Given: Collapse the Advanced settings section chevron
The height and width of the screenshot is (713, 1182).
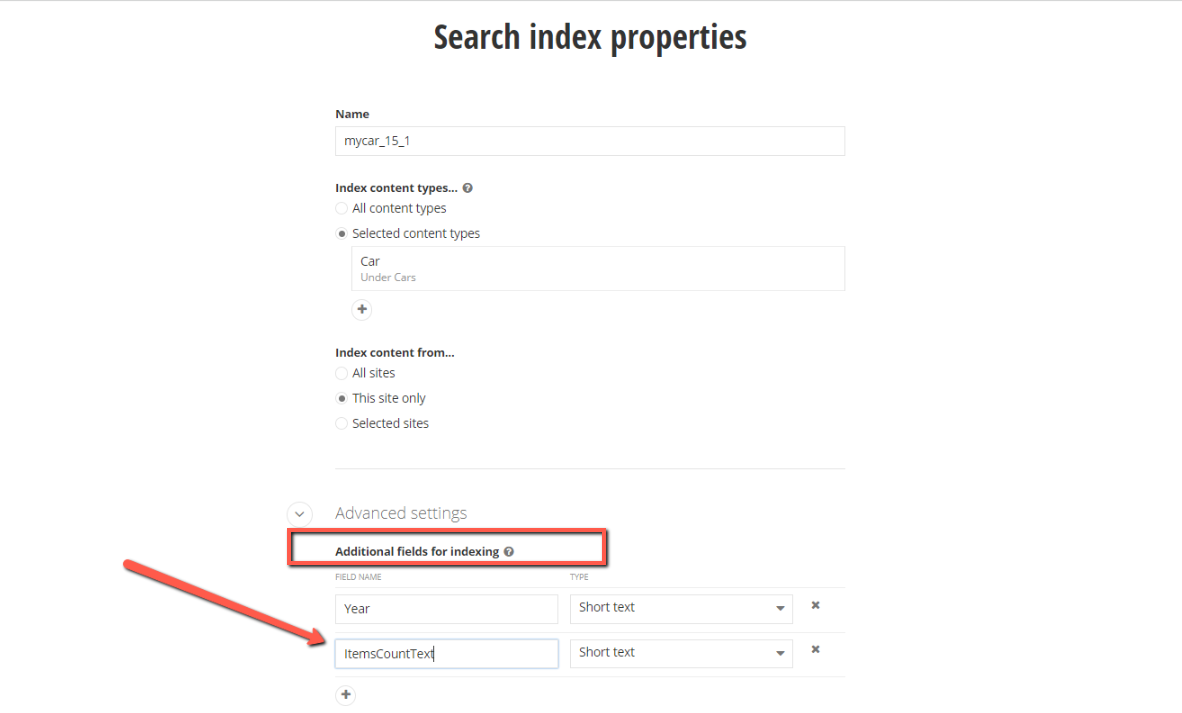Looking at the screenshot, I should (x=300, y=514).
